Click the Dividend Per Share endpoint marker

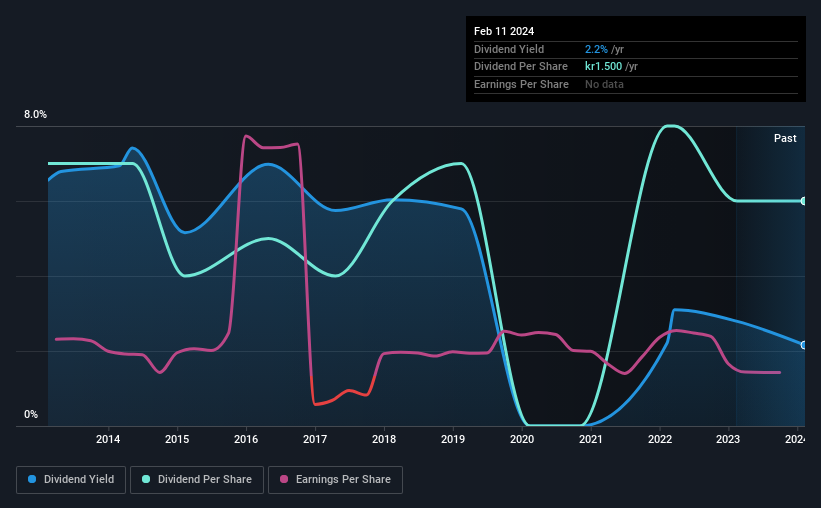[804, 201]
